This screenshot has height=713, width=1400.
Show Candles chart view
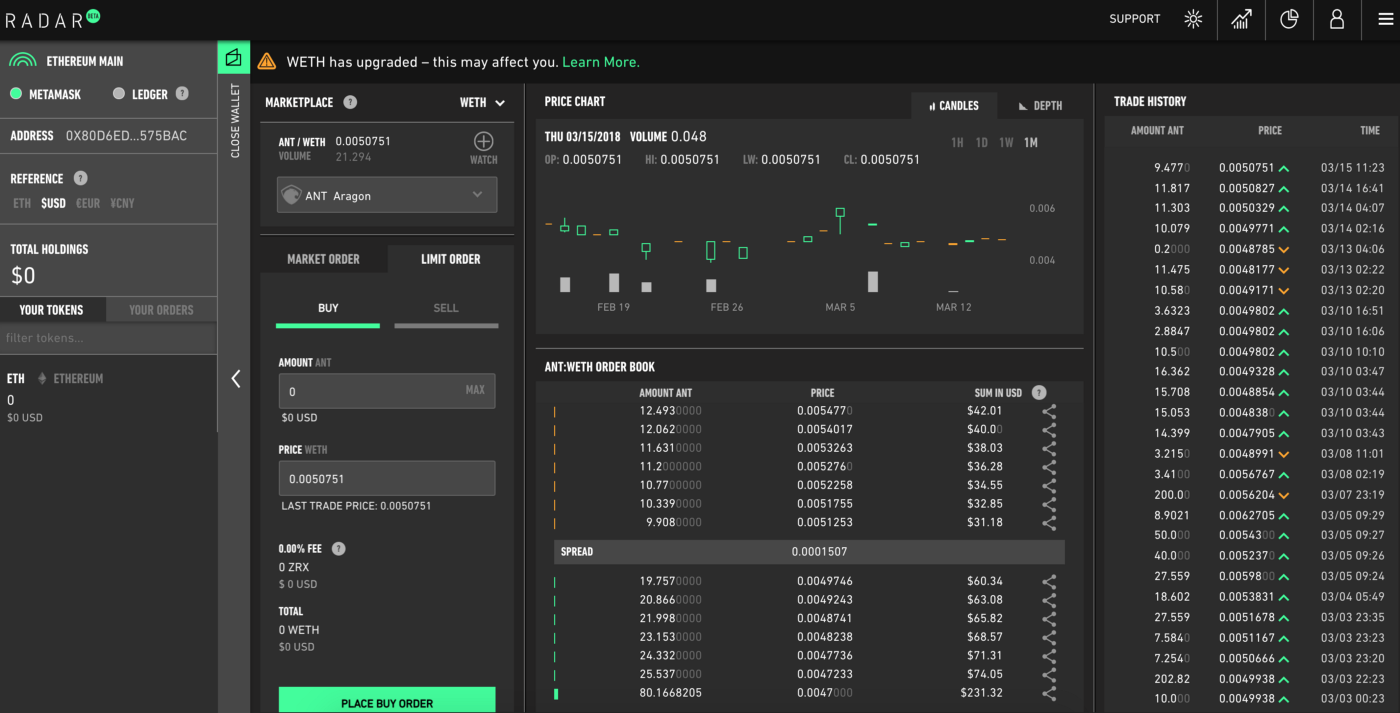pos(954,105)
